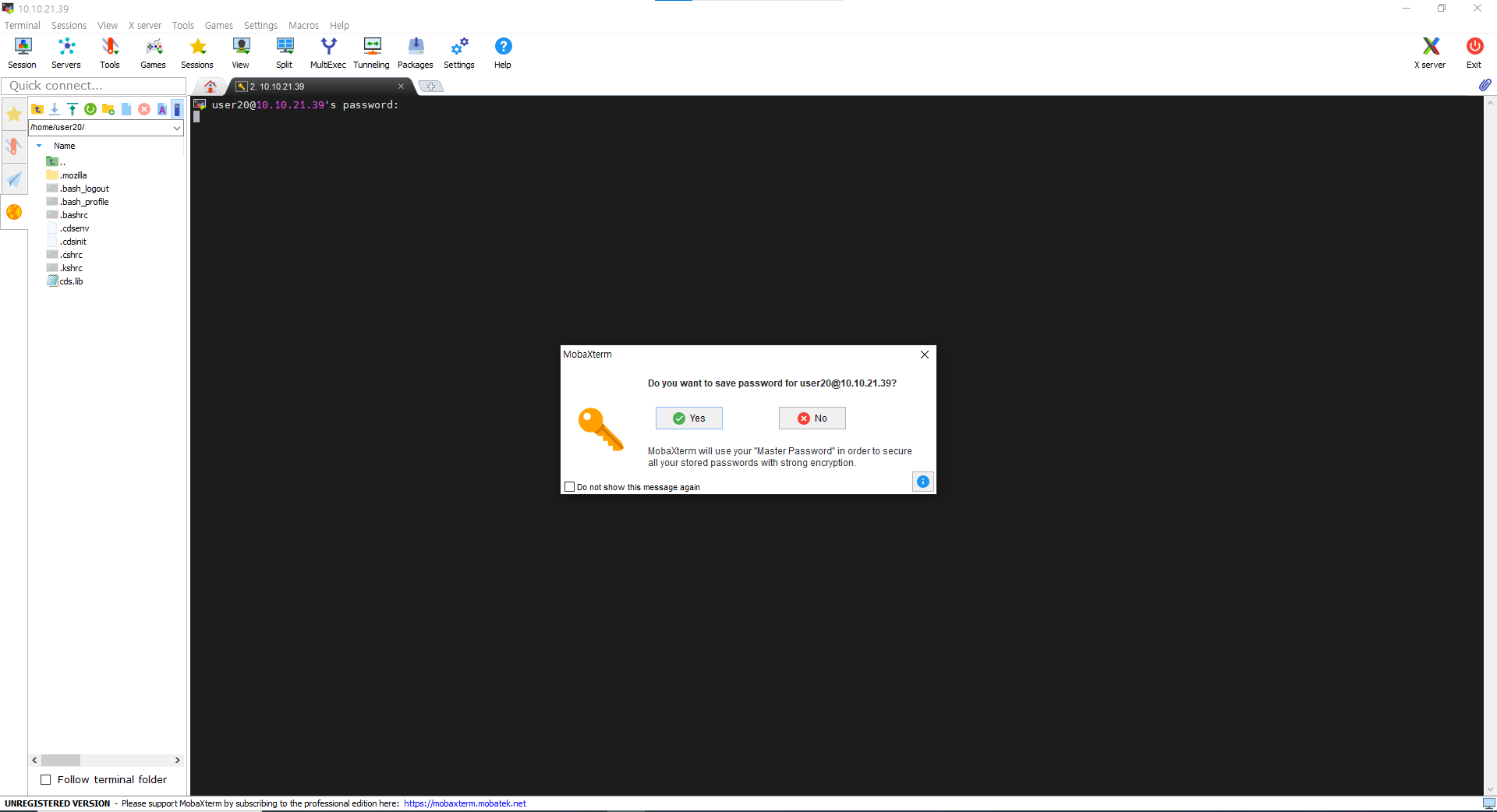Switch to the home tab
The width and height of the screenshot is (1497, 812).
pos(210,86)
